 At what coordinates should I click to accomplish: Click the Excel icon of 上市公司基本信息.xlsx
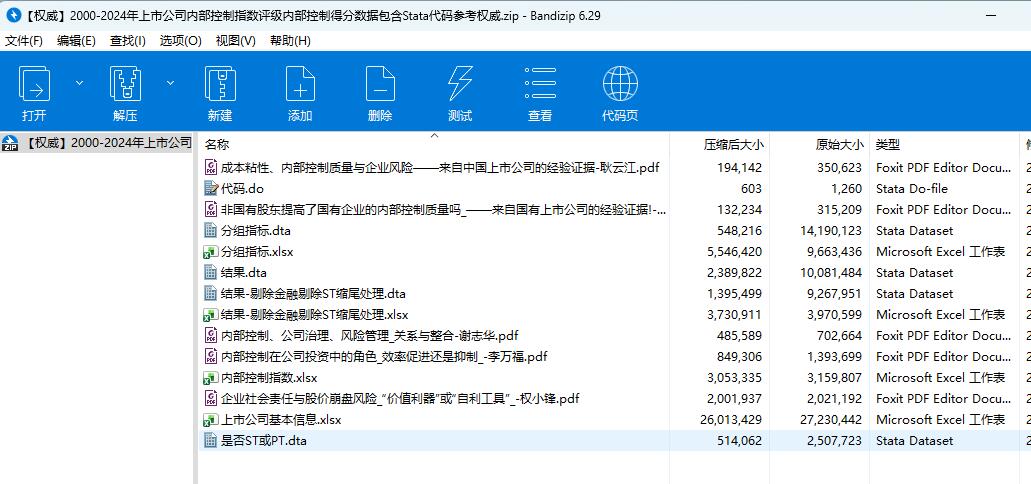point(211,420)
